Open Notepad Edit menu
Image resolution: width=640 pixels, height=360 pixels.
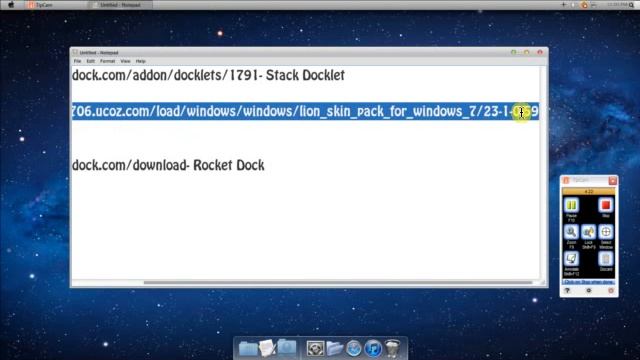(x=90, y=61)
